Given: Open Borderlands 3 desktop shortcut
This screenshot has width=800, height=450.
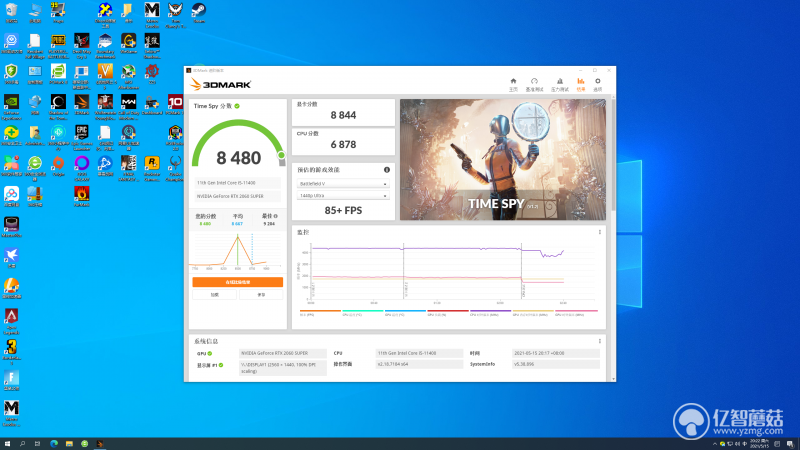Looking at the screenshot, I should (11, 352).
